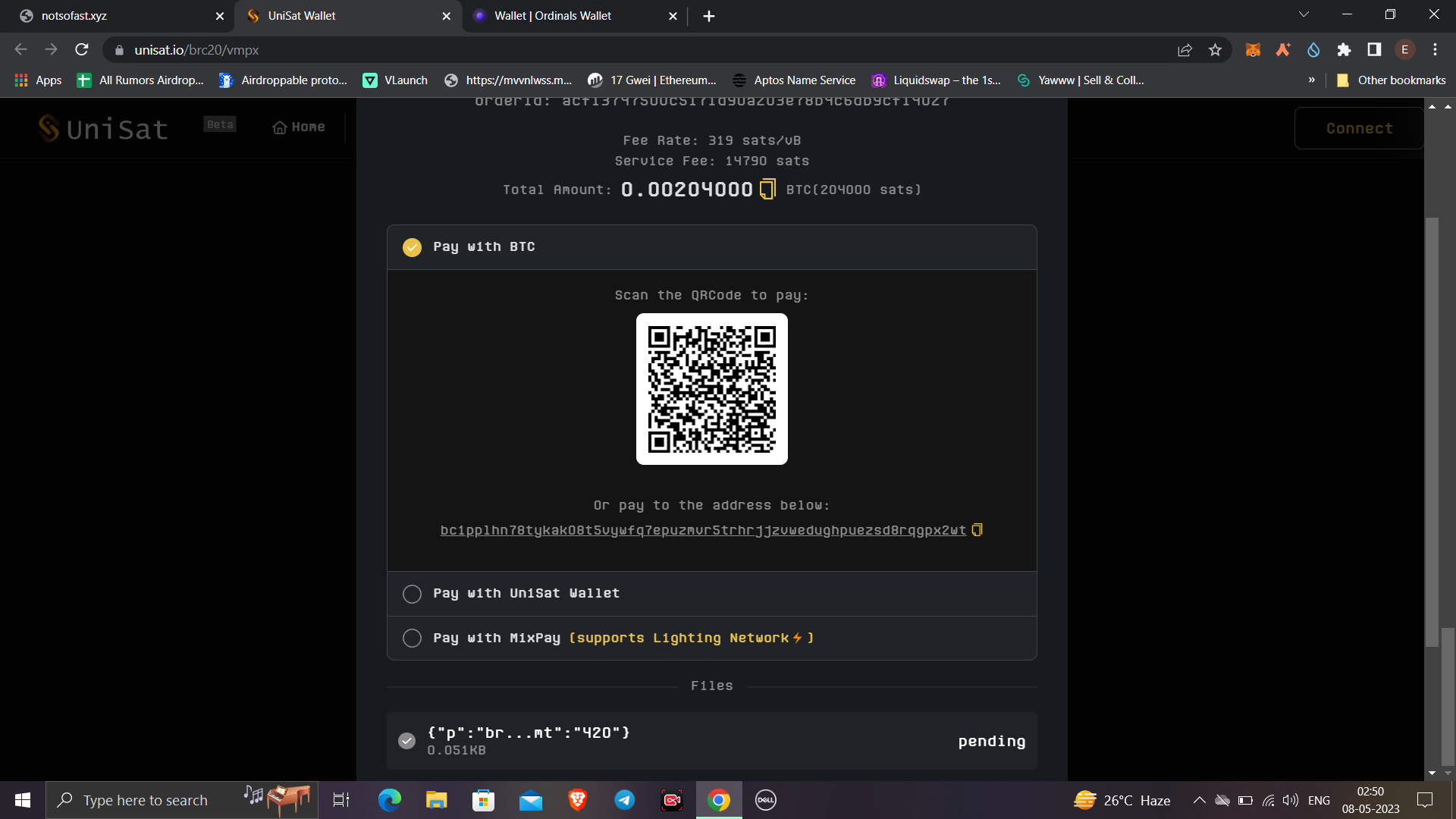Viewport: 1456px width, 819px height.
Task: Open the tab search dropdown arrow
Action: pos(1303,14)
